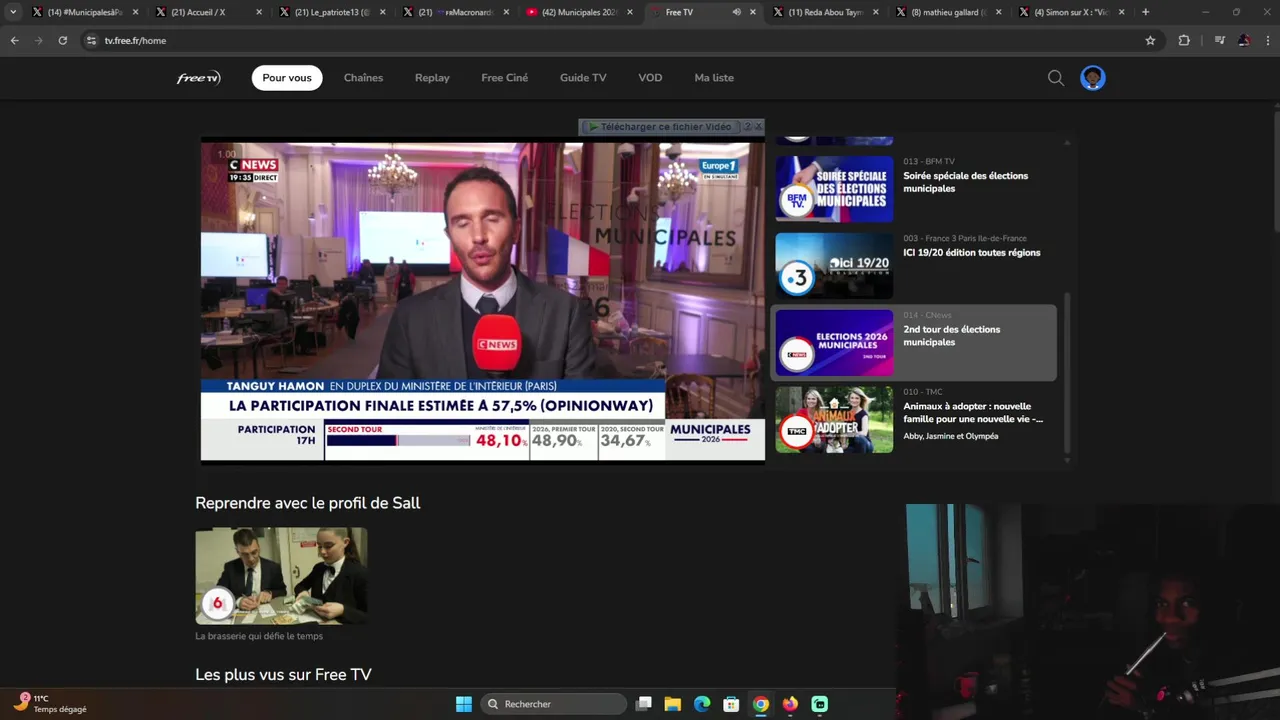
Task: Switch to the VOD section
Action: click(x=650, y=78)
